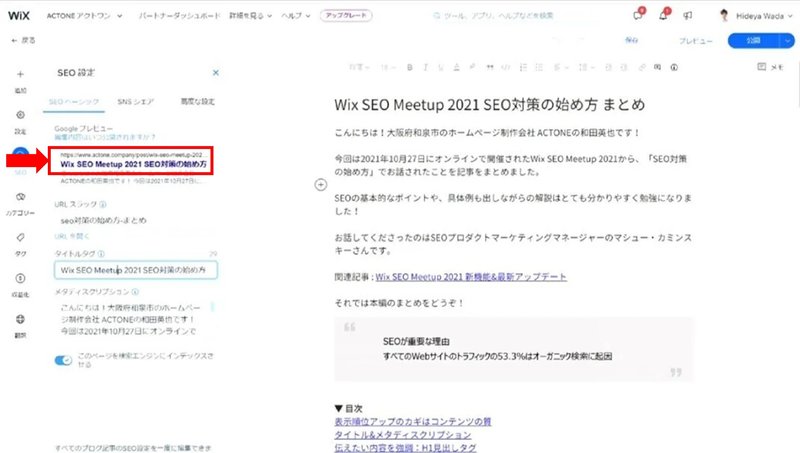The height and width of the screenshot is (453, 800).
Task: Click the URL slug field
Action: pyautogui.click(x=135, y=221)
